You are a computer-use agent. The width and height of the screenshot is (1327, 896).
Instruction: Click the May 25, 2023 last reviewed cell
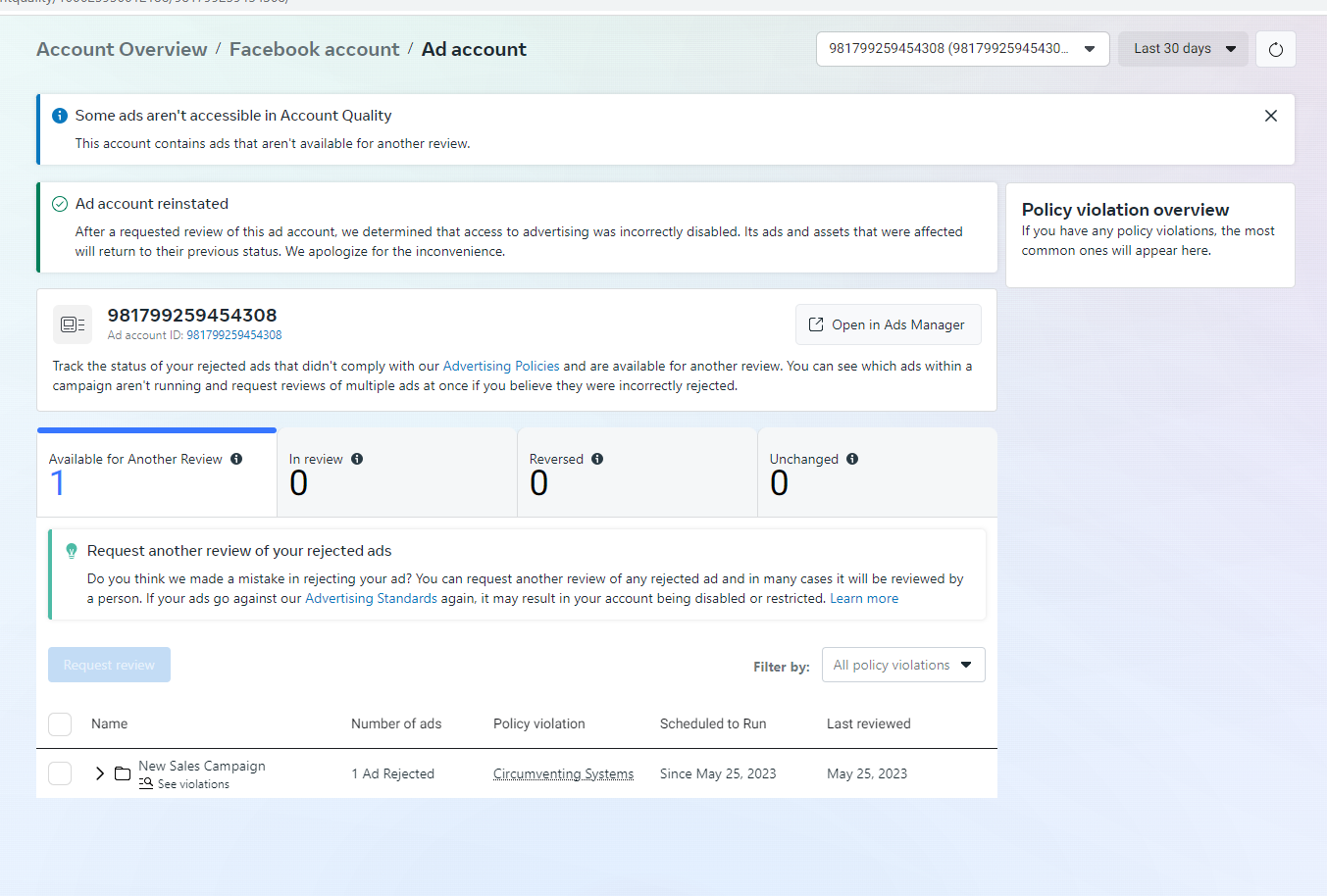click(867, 773)
